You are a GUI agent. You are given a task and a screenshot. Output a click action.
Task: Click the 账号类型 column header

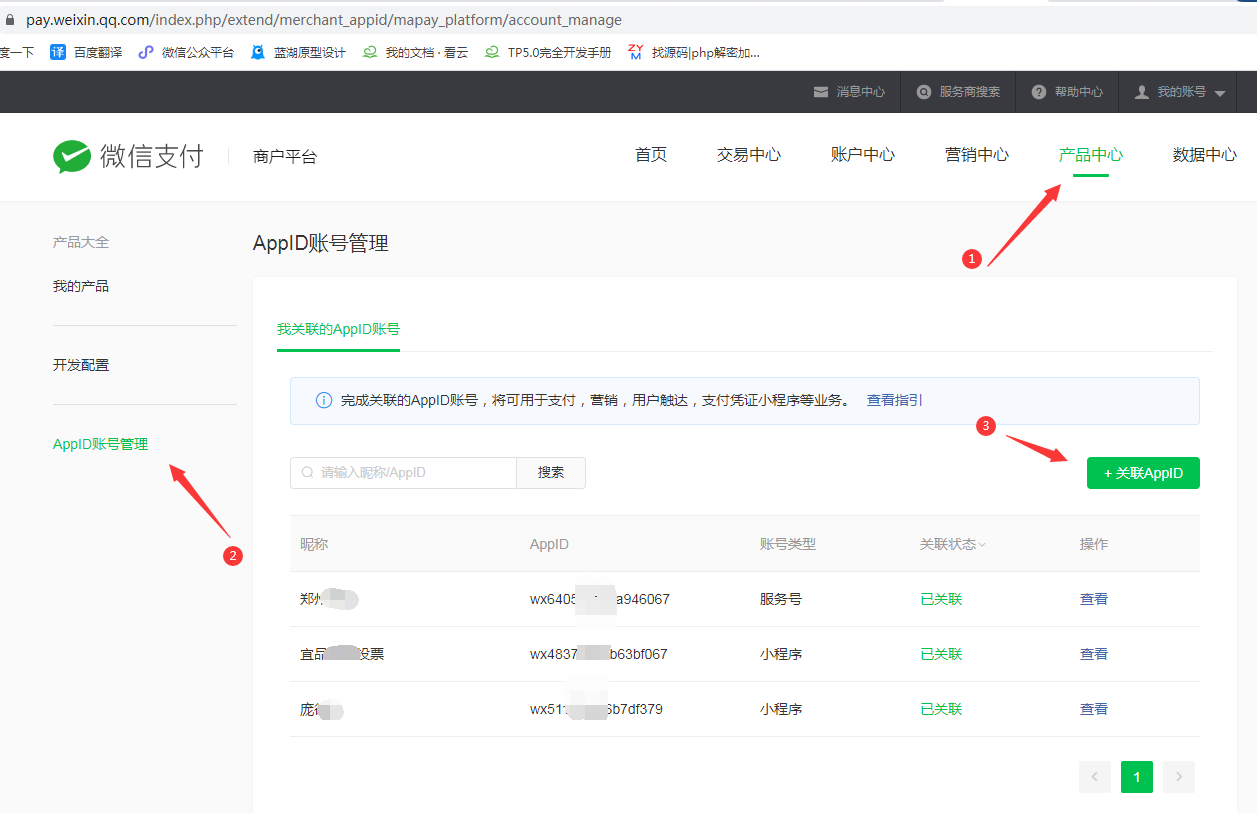tap(788, 544)
